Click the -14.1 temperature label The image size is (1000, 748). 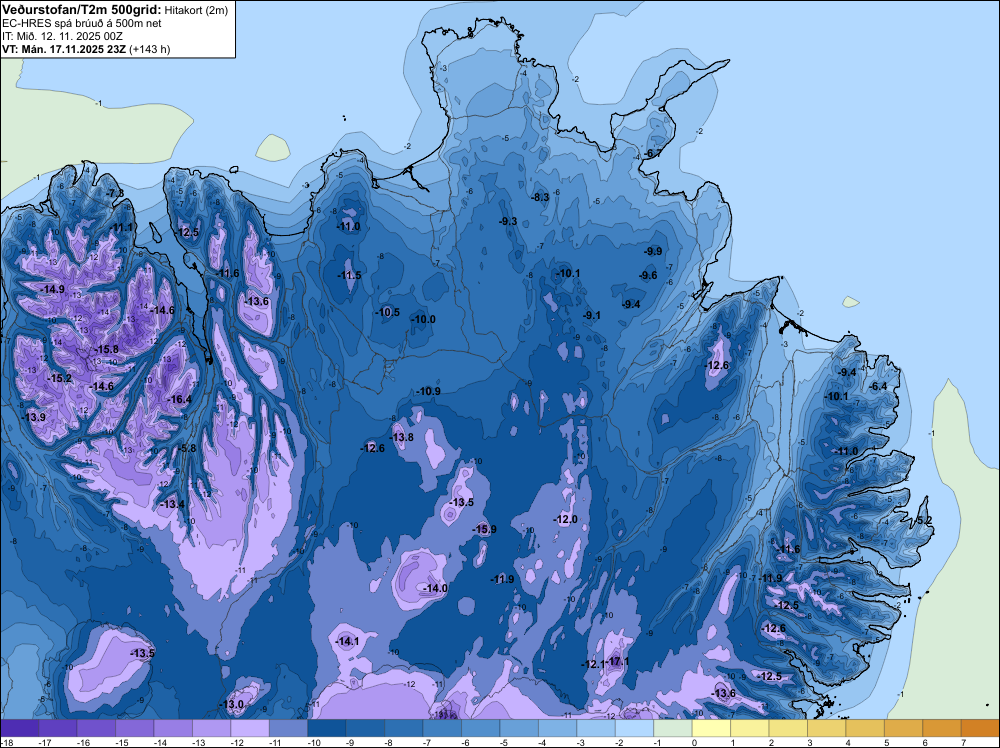[x=348, y=642]
